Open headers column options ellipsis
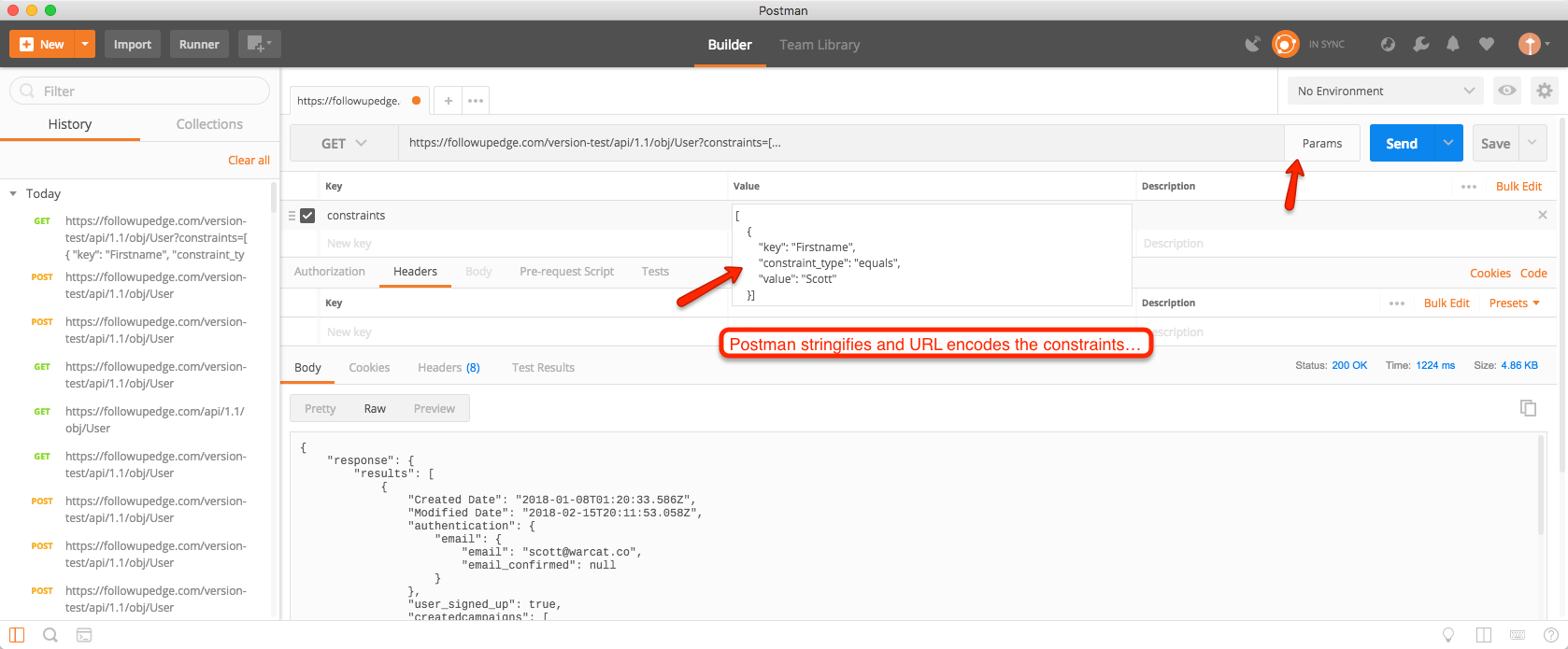1568x649 pixels. (1397, 303)
